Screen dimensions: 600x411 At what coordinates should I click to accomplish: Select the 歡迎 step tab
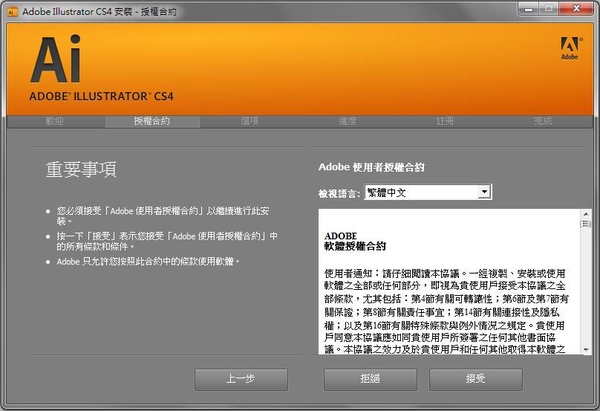pos(55,121)
